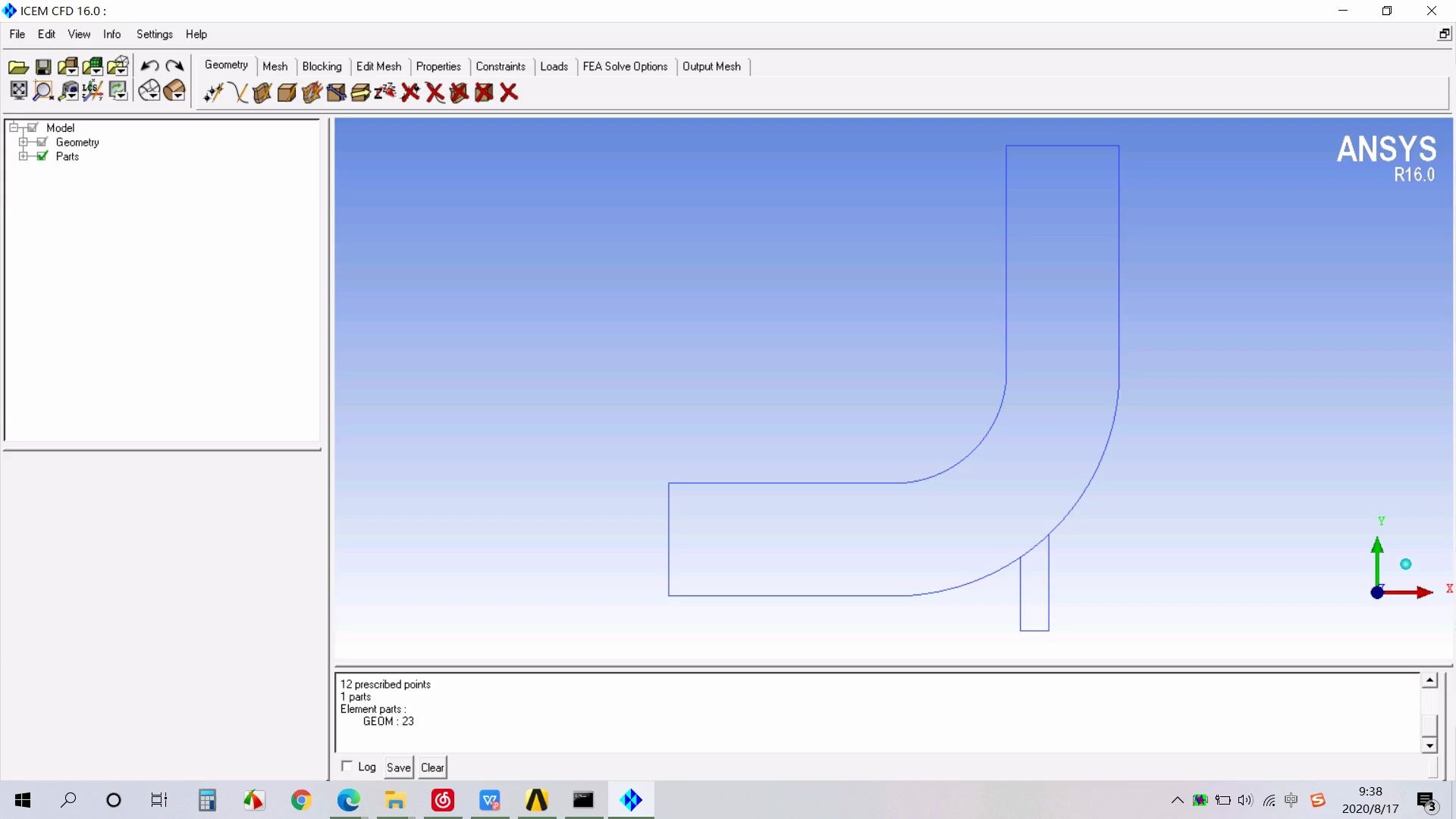Open the File menu
Viewport: 1456px width, 819px height.
pyautogui.click(x=16, y=34)
